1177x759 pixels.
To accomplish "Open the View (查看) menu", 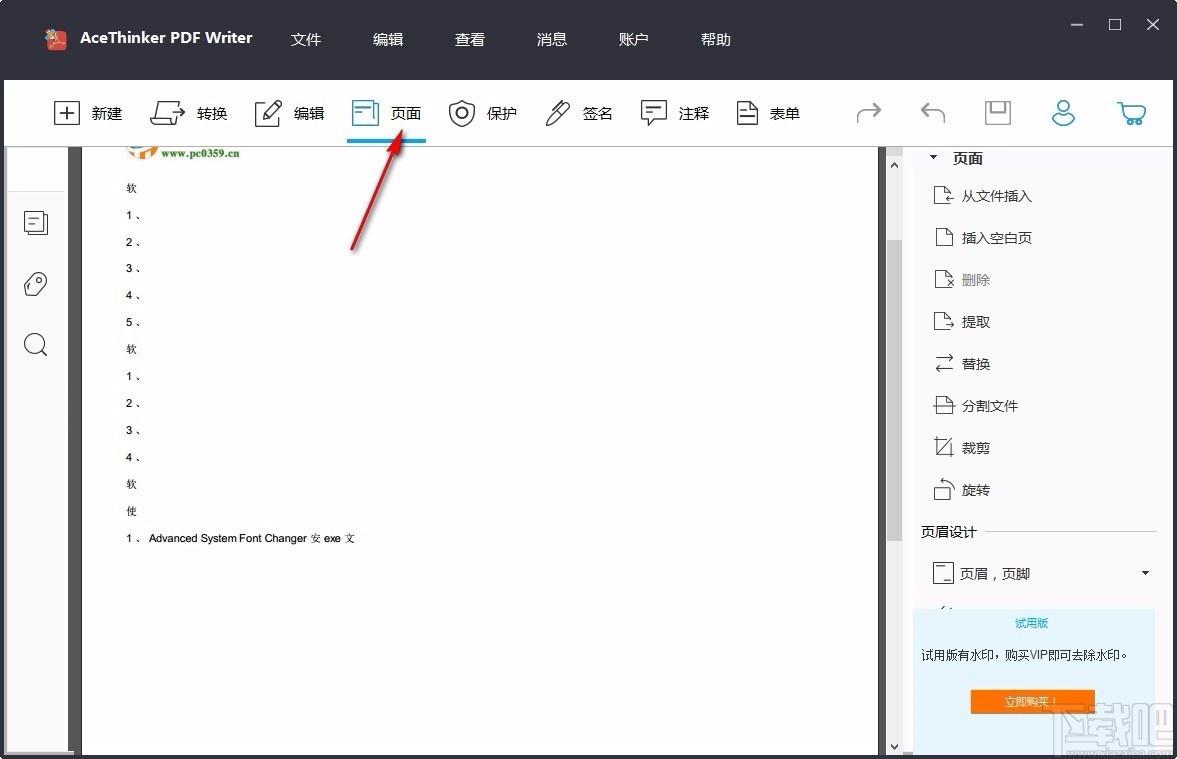I will click(469, 39).
